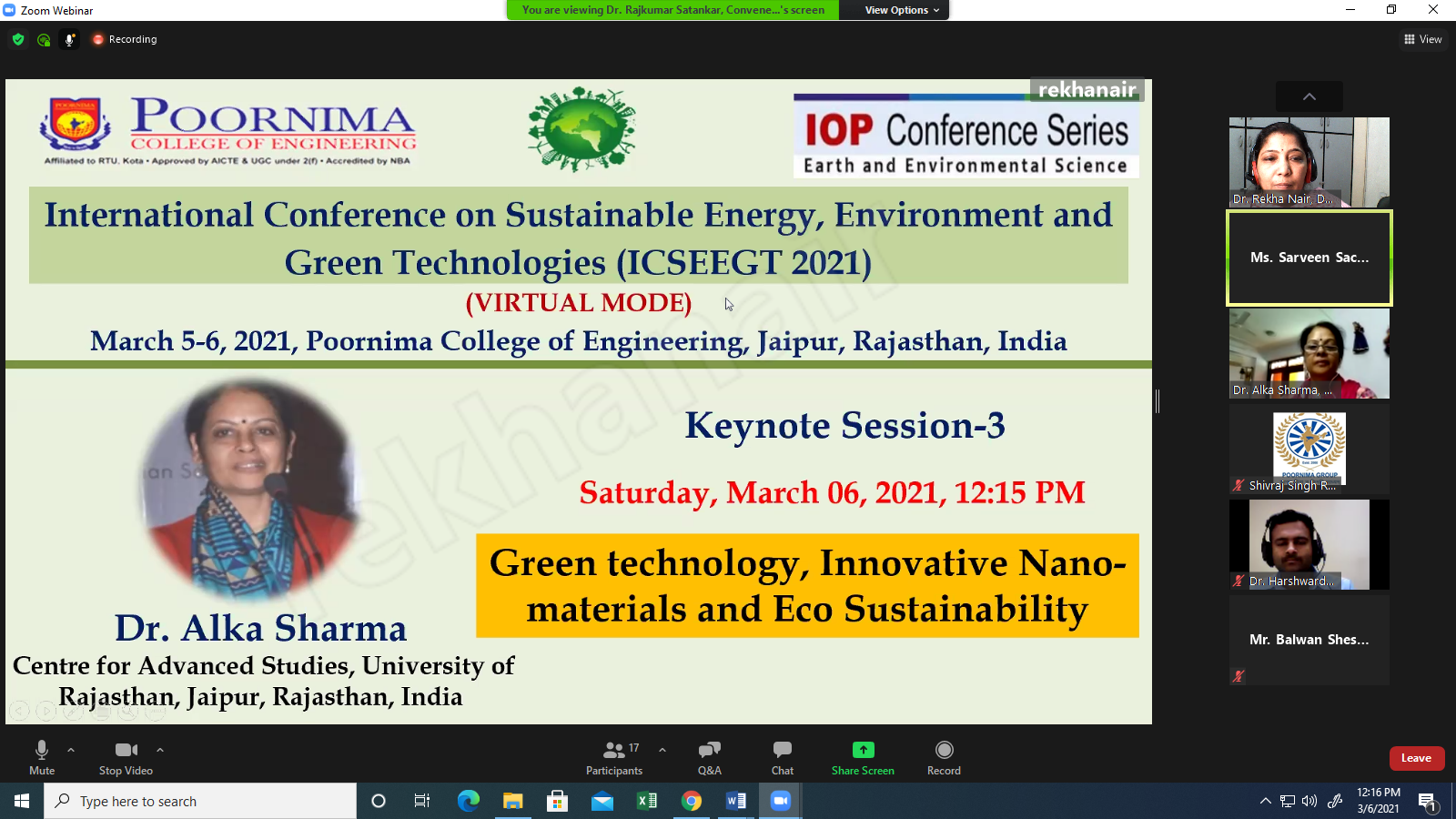Screen dimensions: 1456x819
Task: Click the pen workspace icon in tray
Action: 1335,801
